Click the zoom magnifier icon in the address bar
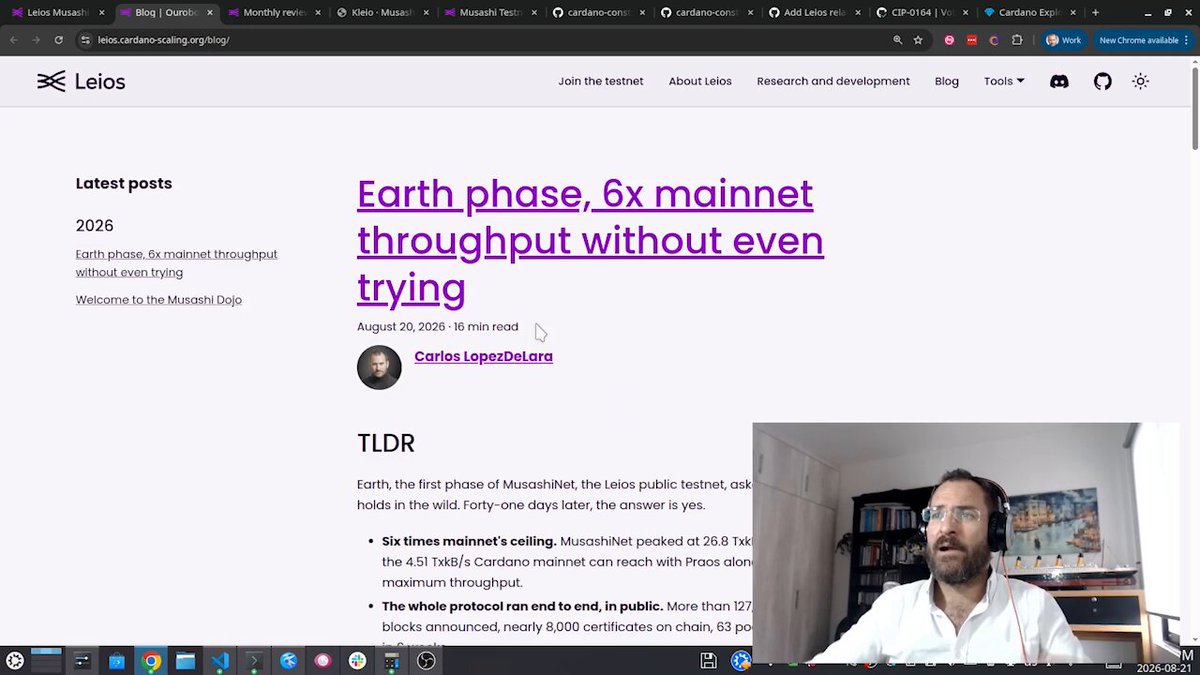 coord(897,40)
